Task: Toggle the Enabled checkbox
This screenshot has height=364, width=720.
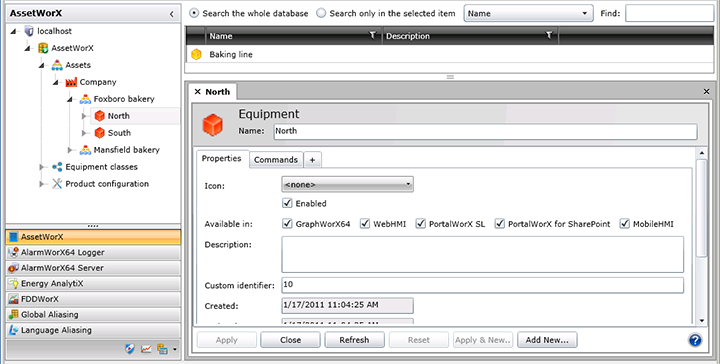Action: [x=287, y=203]
